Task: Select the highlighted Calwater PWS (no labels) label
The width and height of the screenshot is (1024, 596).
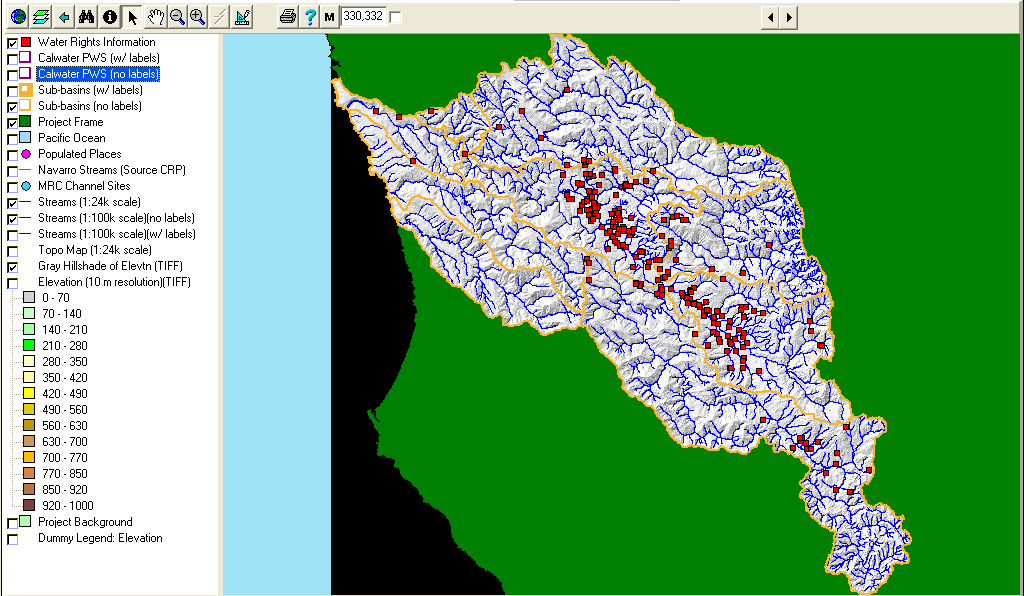Action: 98,74
